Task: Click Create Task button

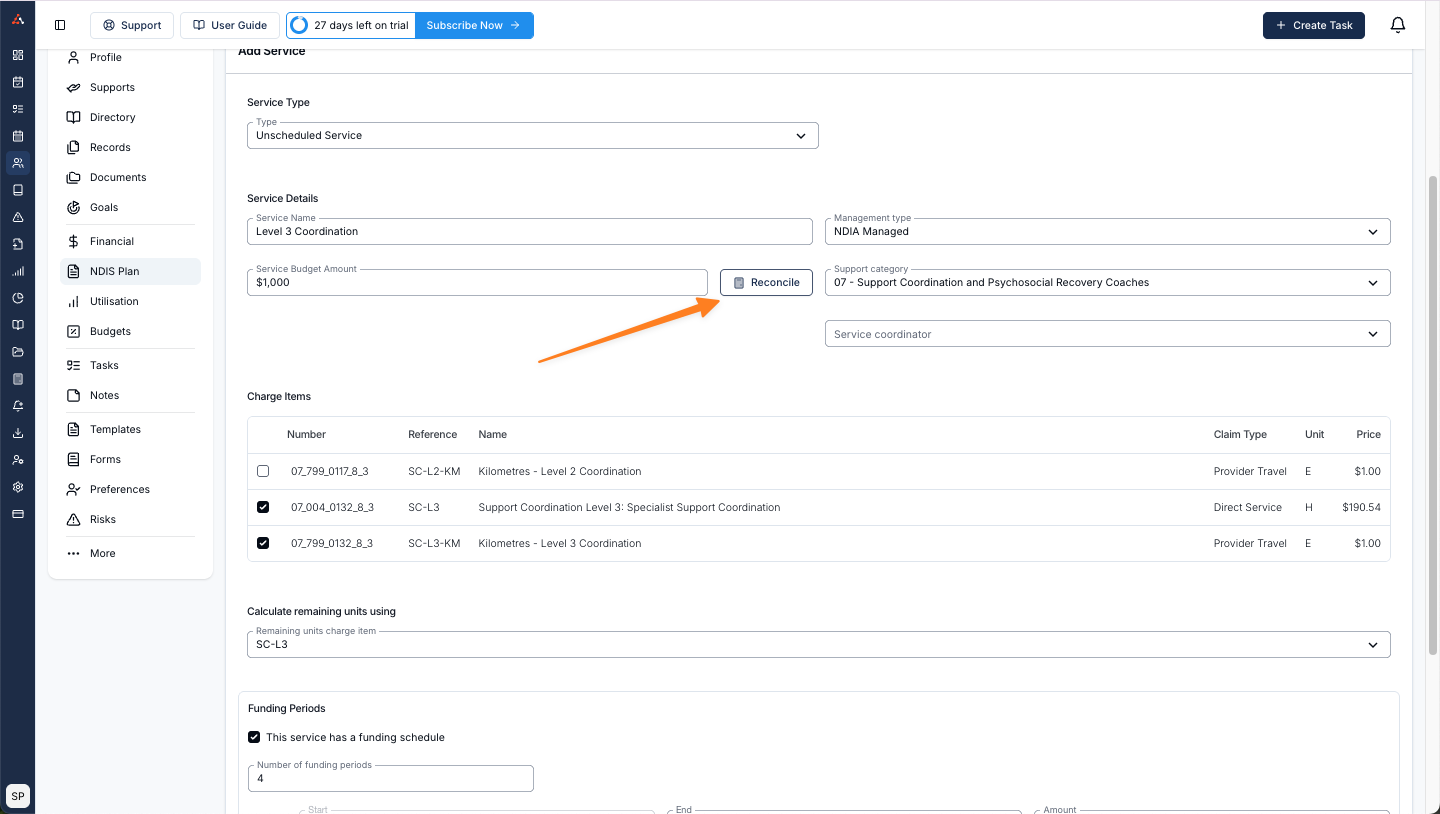Action: coord(1314,25)
